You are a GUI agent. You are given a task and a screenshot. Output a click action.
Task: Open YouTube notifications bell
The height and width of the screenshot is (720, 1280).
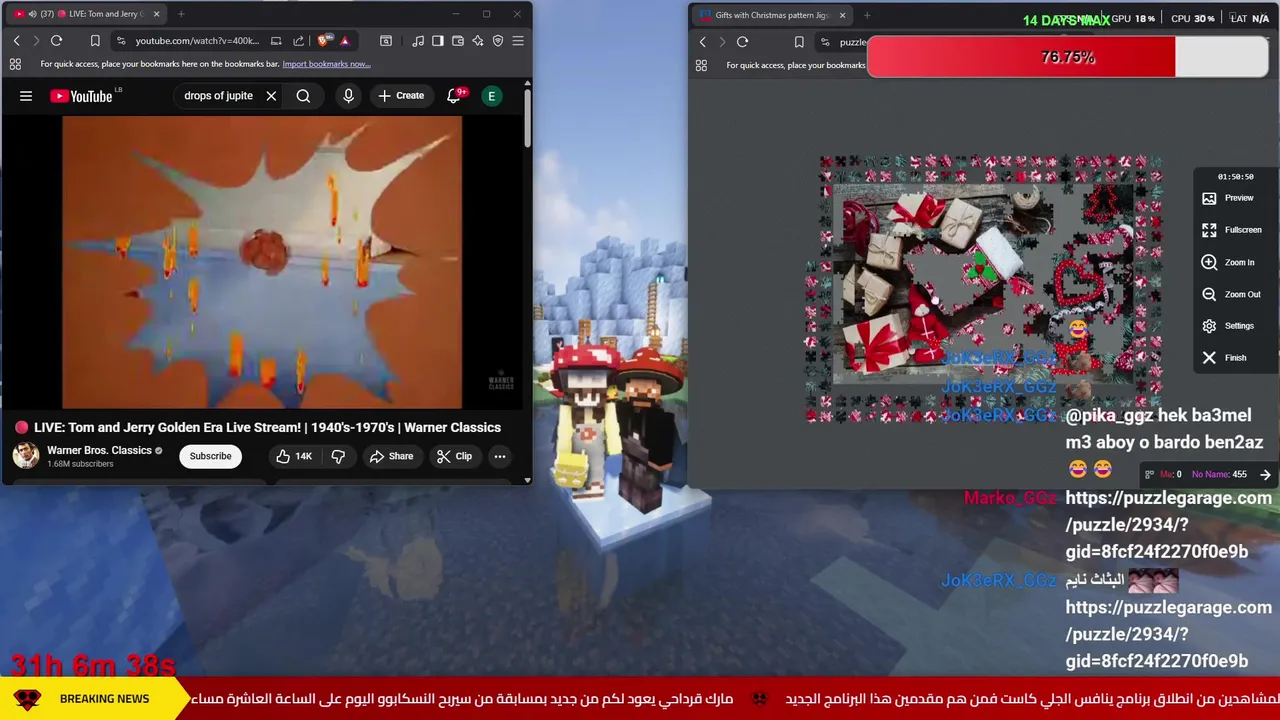point(454,96)
